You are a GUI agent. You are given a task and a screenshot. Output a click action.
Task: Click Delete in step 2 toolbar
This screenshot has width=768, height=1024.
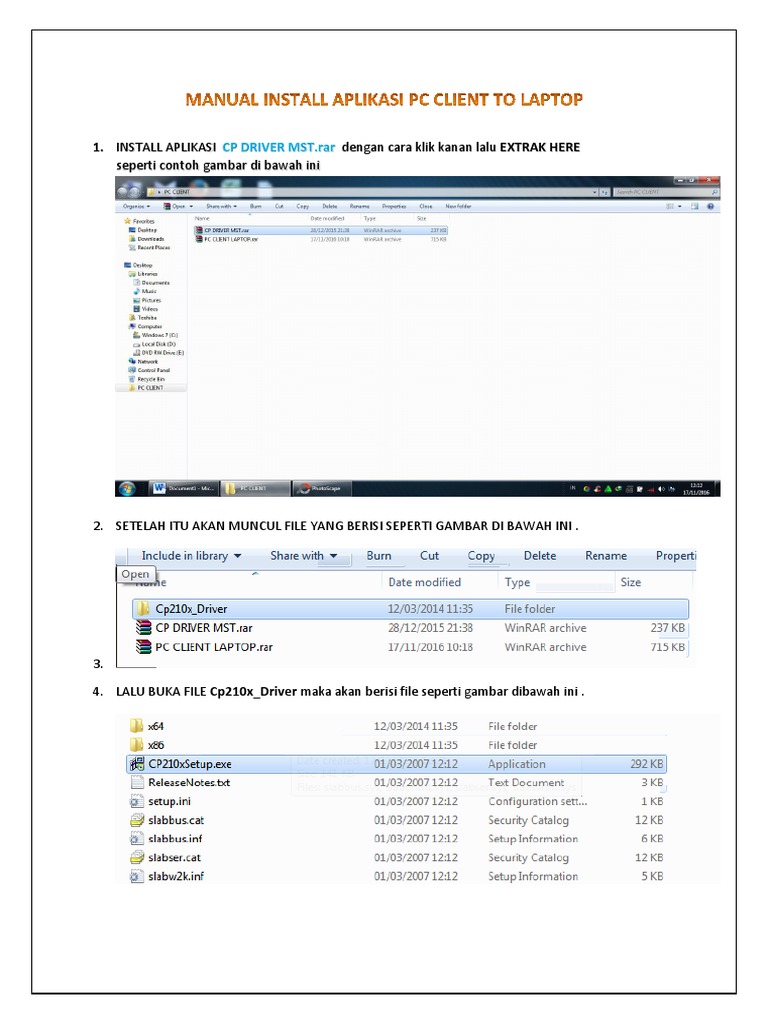tap(540, 556)
